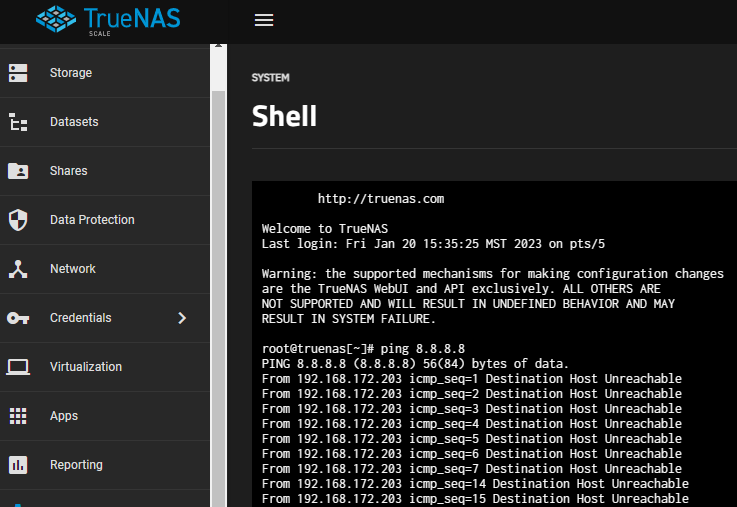Expand the Credentials submenu chevron
The height and width of the screenshot is (507, 737).
coord(182,318)
